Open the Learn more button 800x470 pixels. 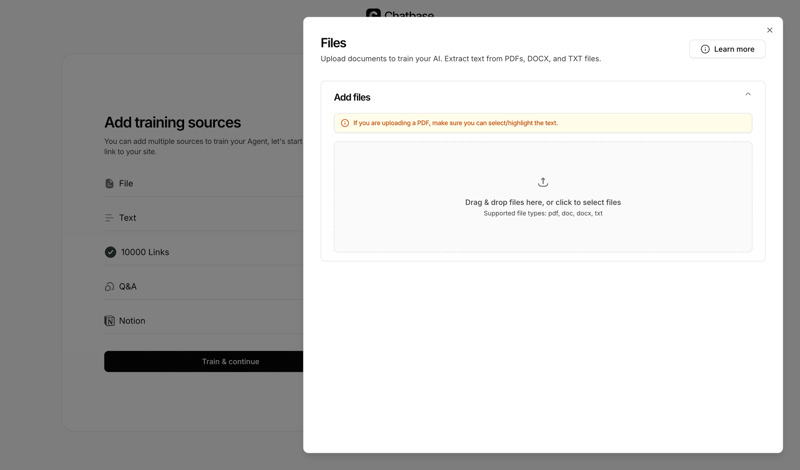click(x=727, y=49)
